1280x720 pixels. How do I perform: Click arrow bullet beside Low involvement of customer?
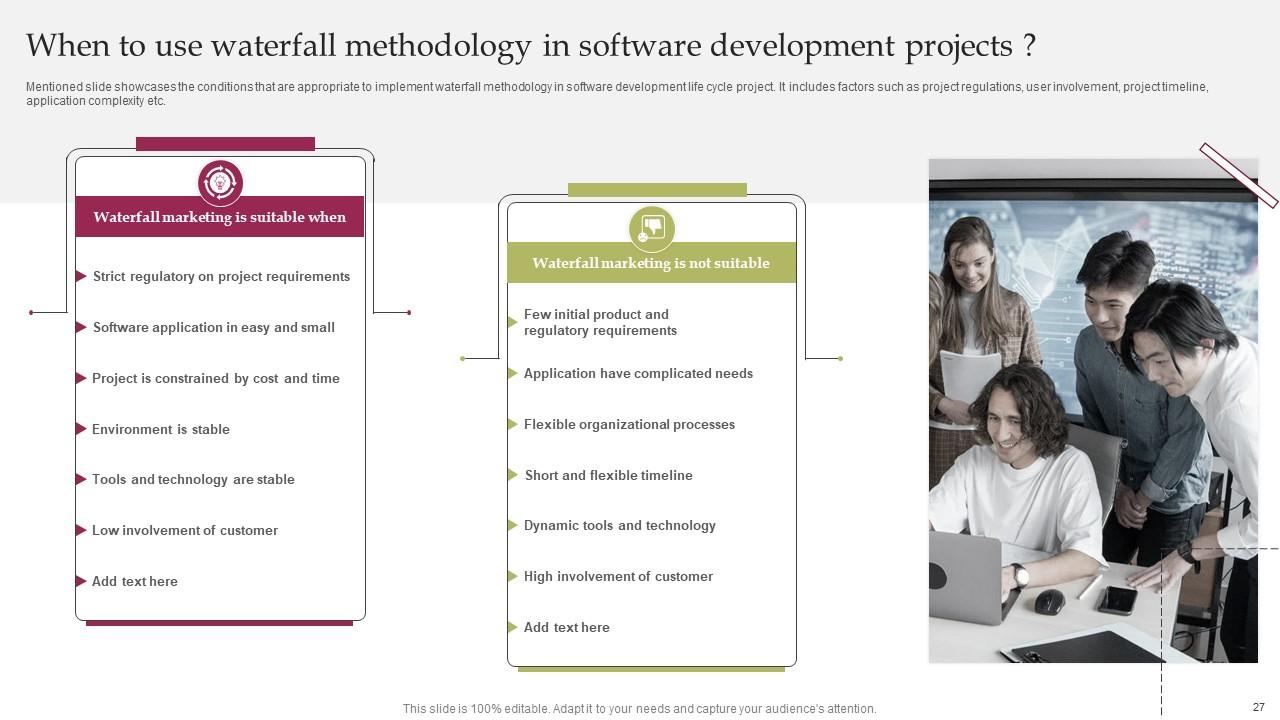81,530
